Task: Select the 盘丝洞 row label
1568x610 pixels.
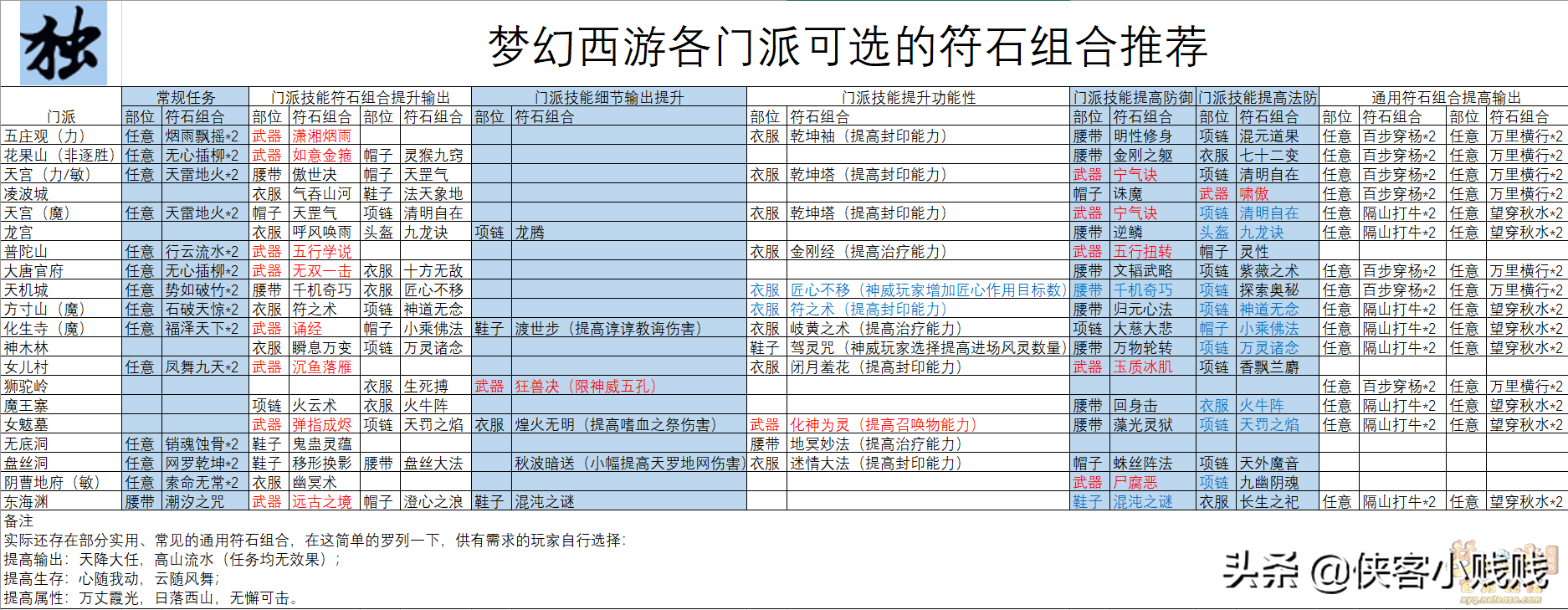Action: coord(61,463)
